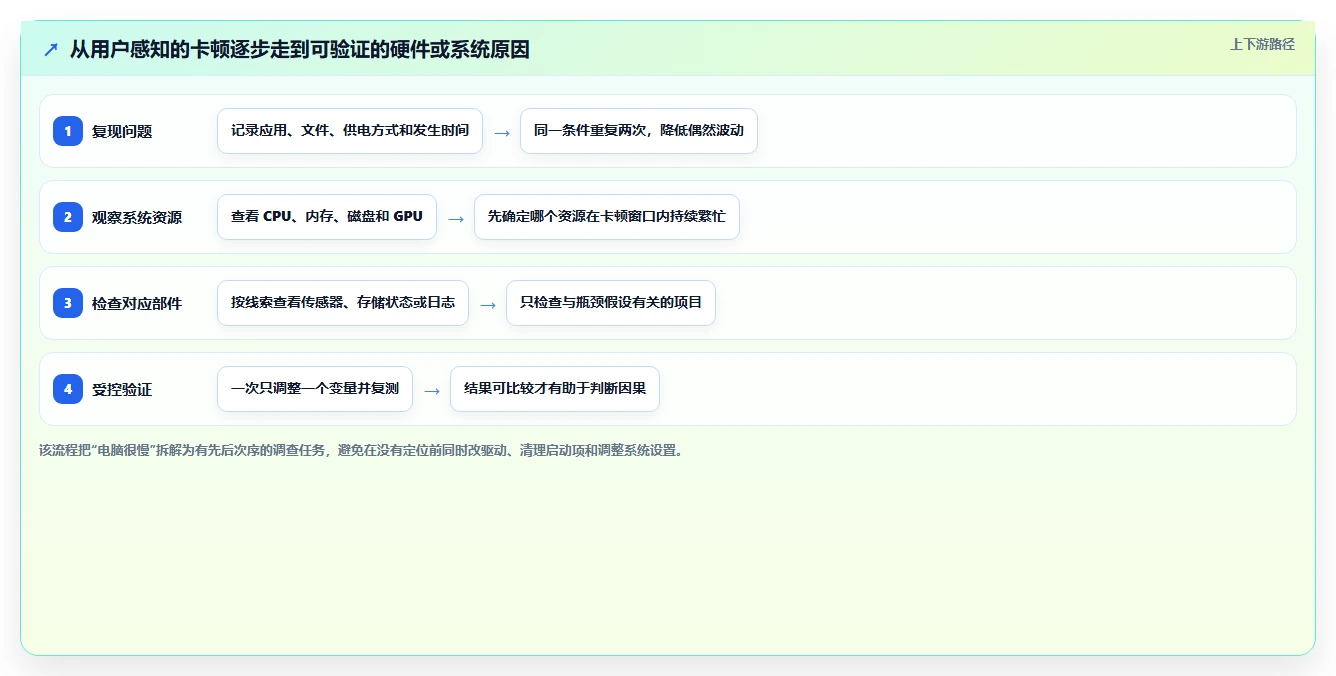Click the 复现问题 step label

pyautogui.click(x=122, y=131)
